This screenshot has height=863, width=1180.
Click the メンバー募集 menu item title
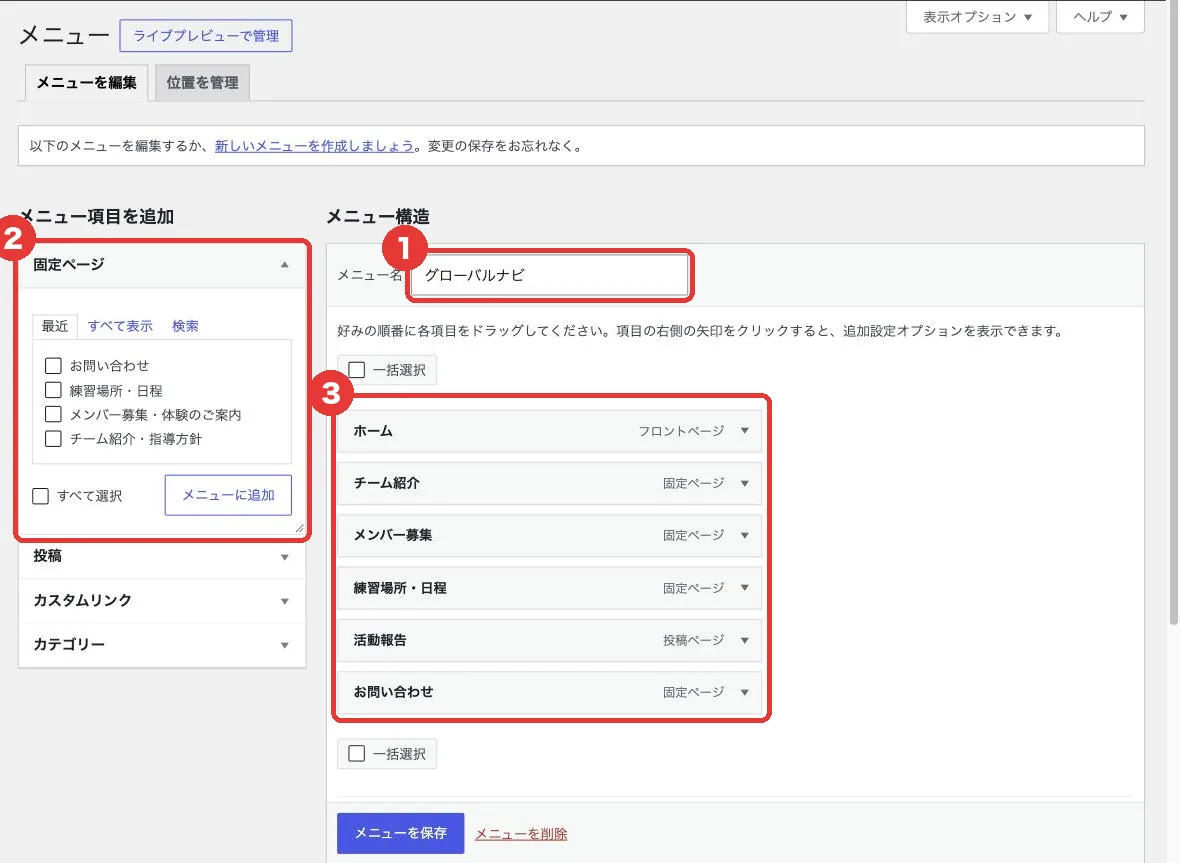393,535
